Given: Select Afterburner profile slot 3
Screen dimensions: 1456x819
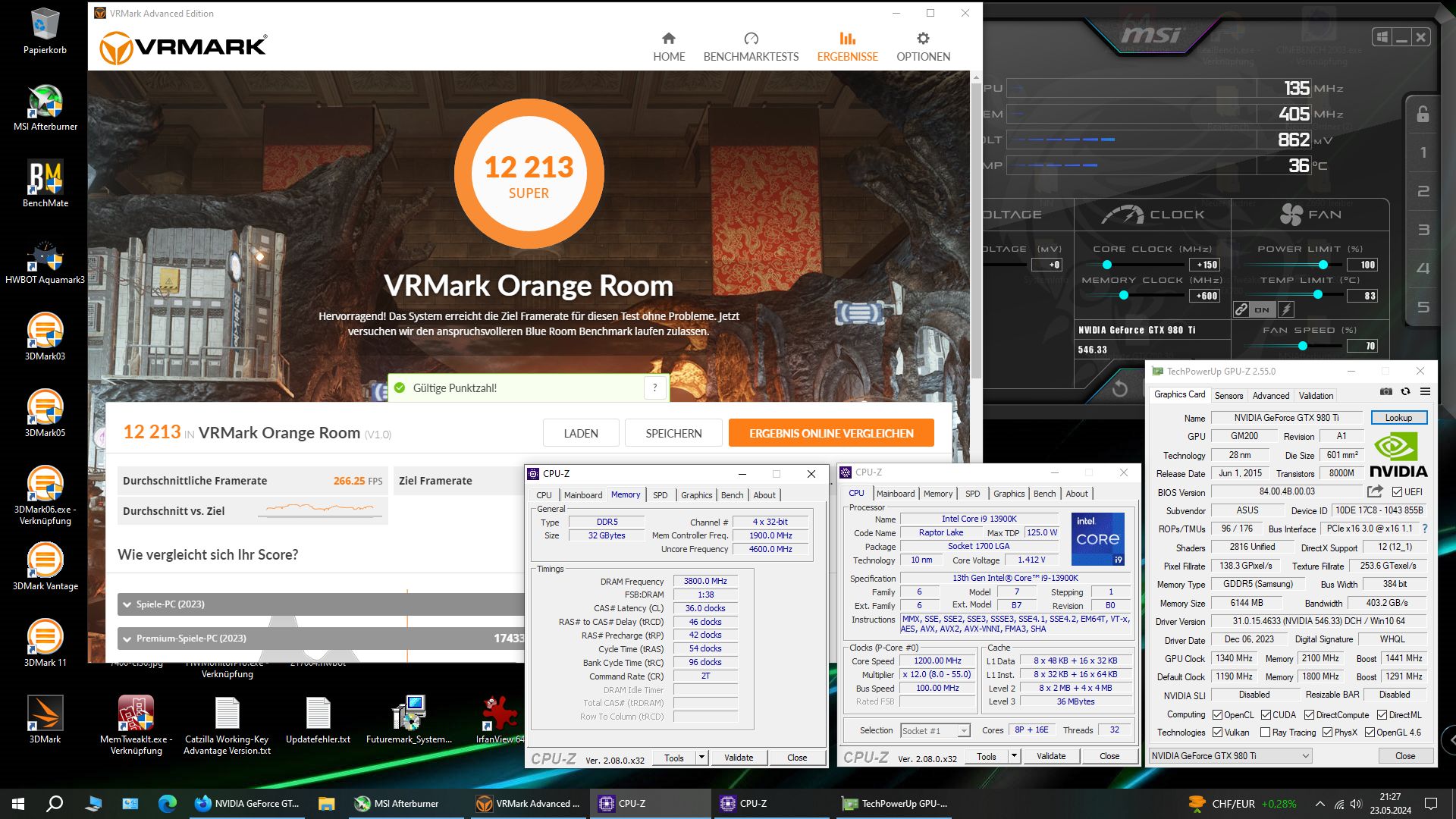Looking at the screenshot, I should point(1423,230).
